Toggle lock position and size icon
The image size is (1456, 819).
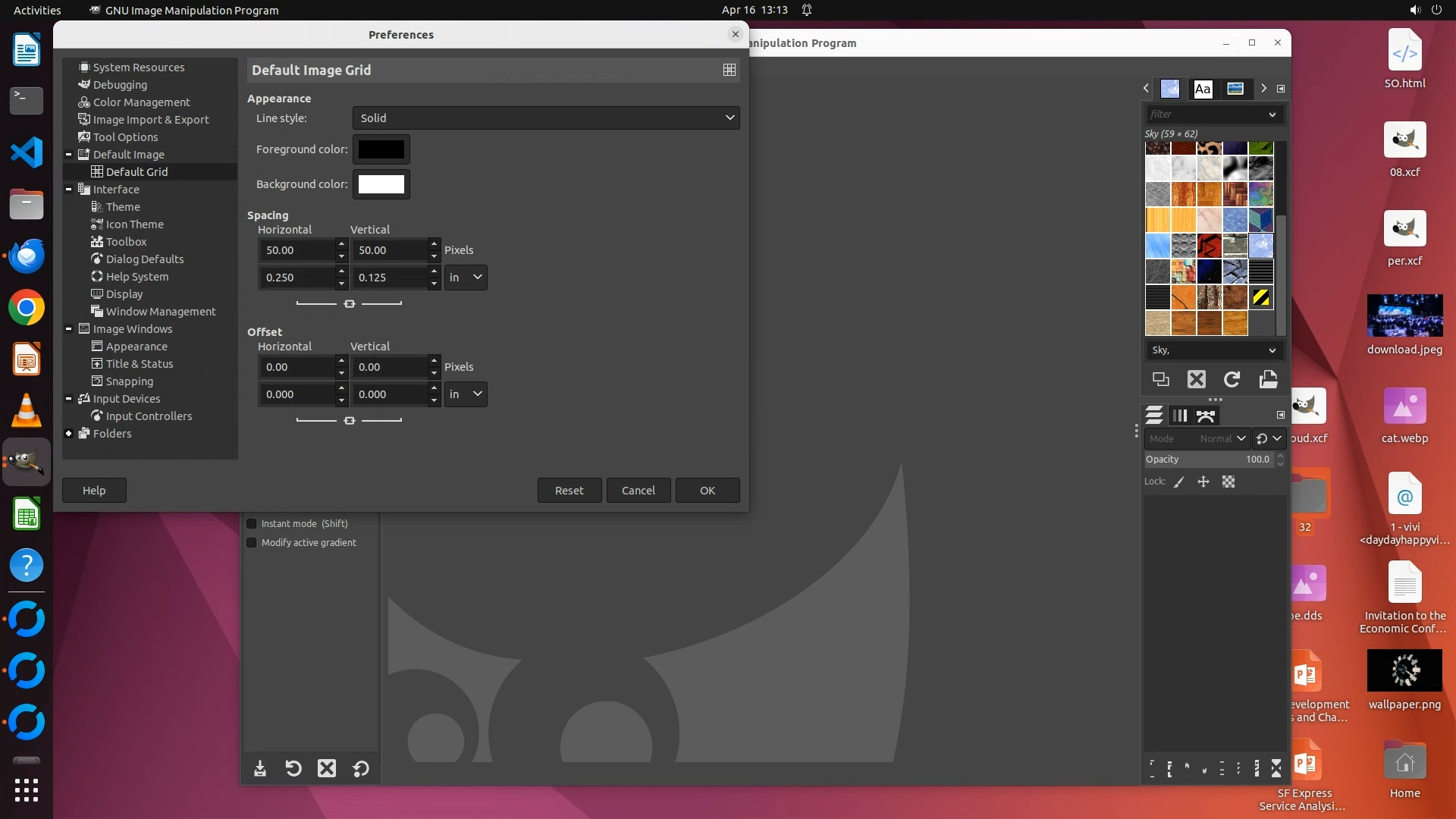pos(1203,482)
